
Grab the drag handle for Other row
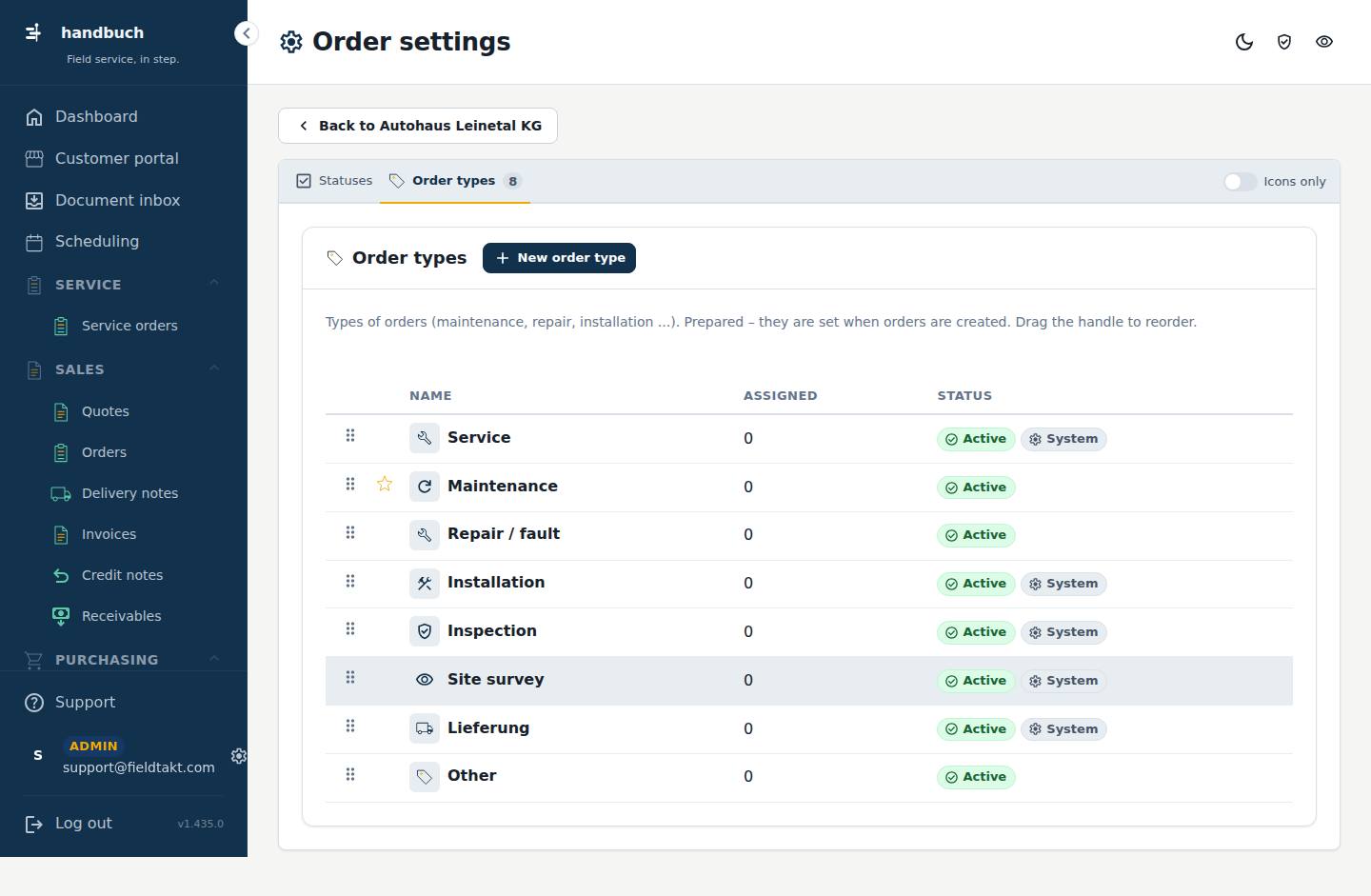point(350,775)
